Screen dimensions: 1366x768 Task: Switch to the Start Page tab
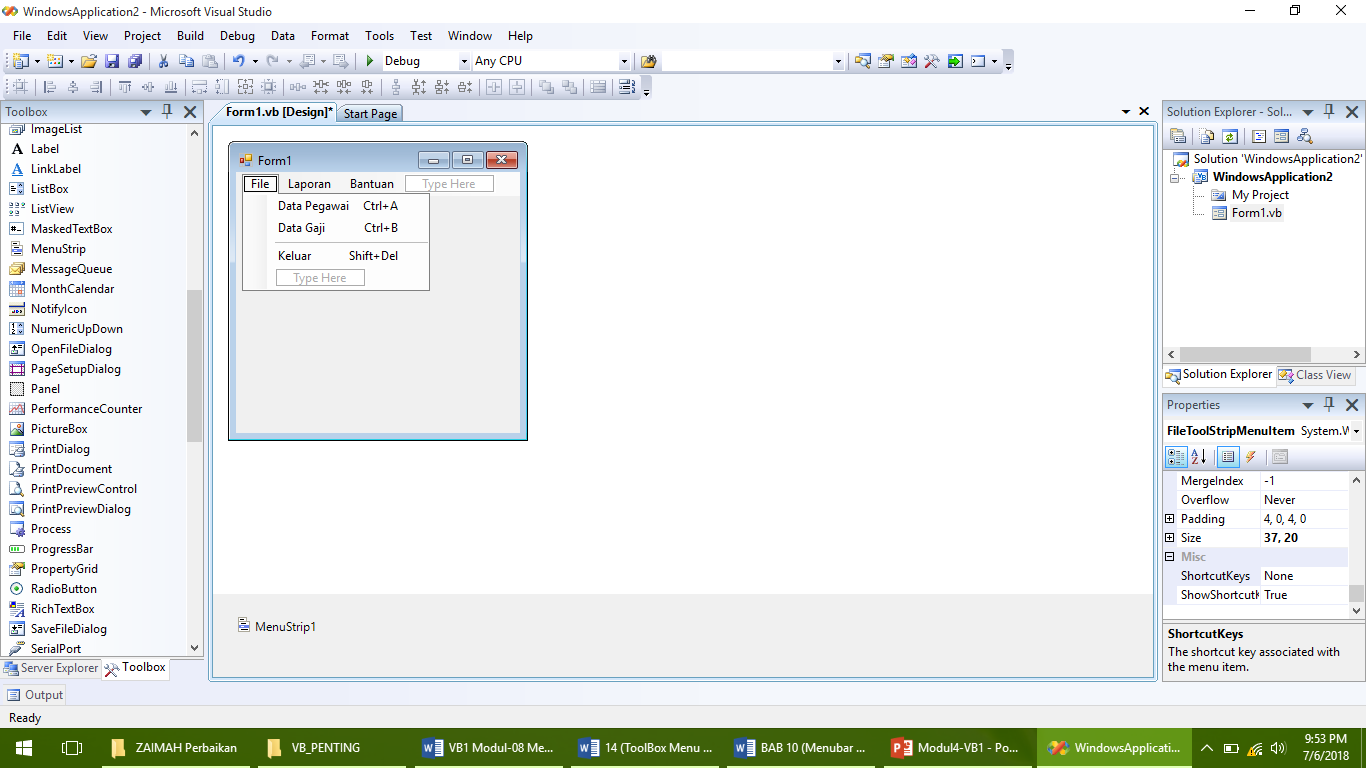pos(370,113)
